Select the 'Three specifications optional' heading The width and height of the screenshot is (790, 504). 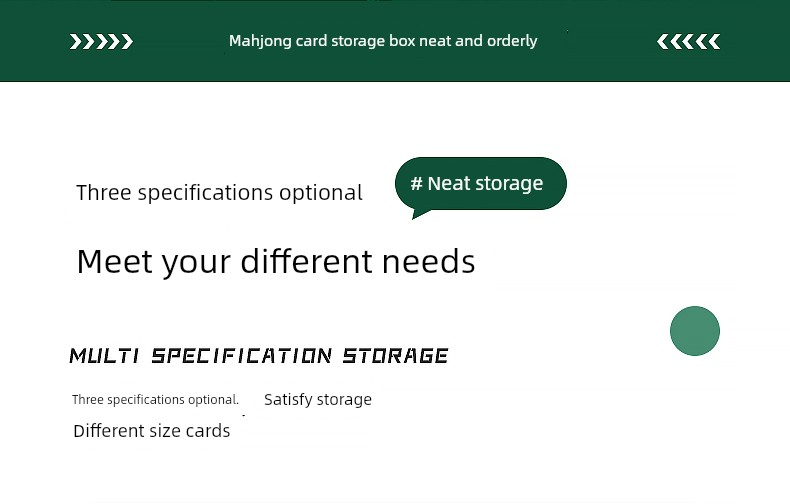219,193
